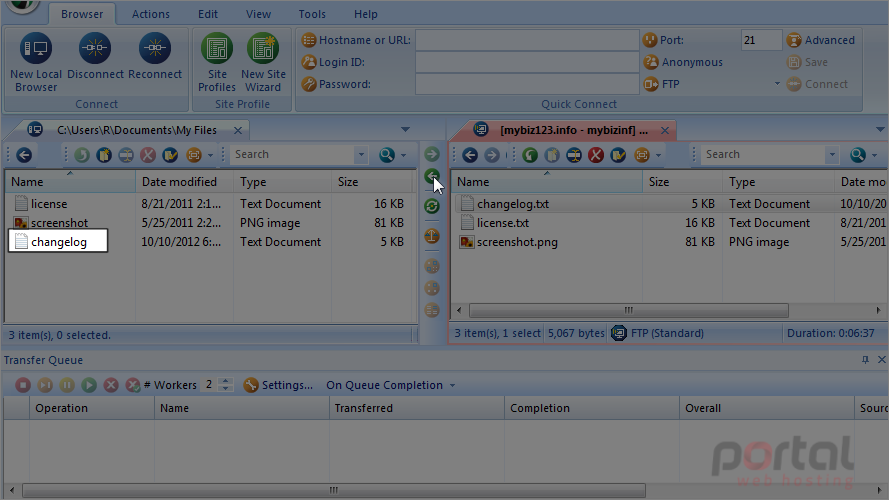
Task: Open properties icon in remote toolbar
Action: (x=618, y=155)
